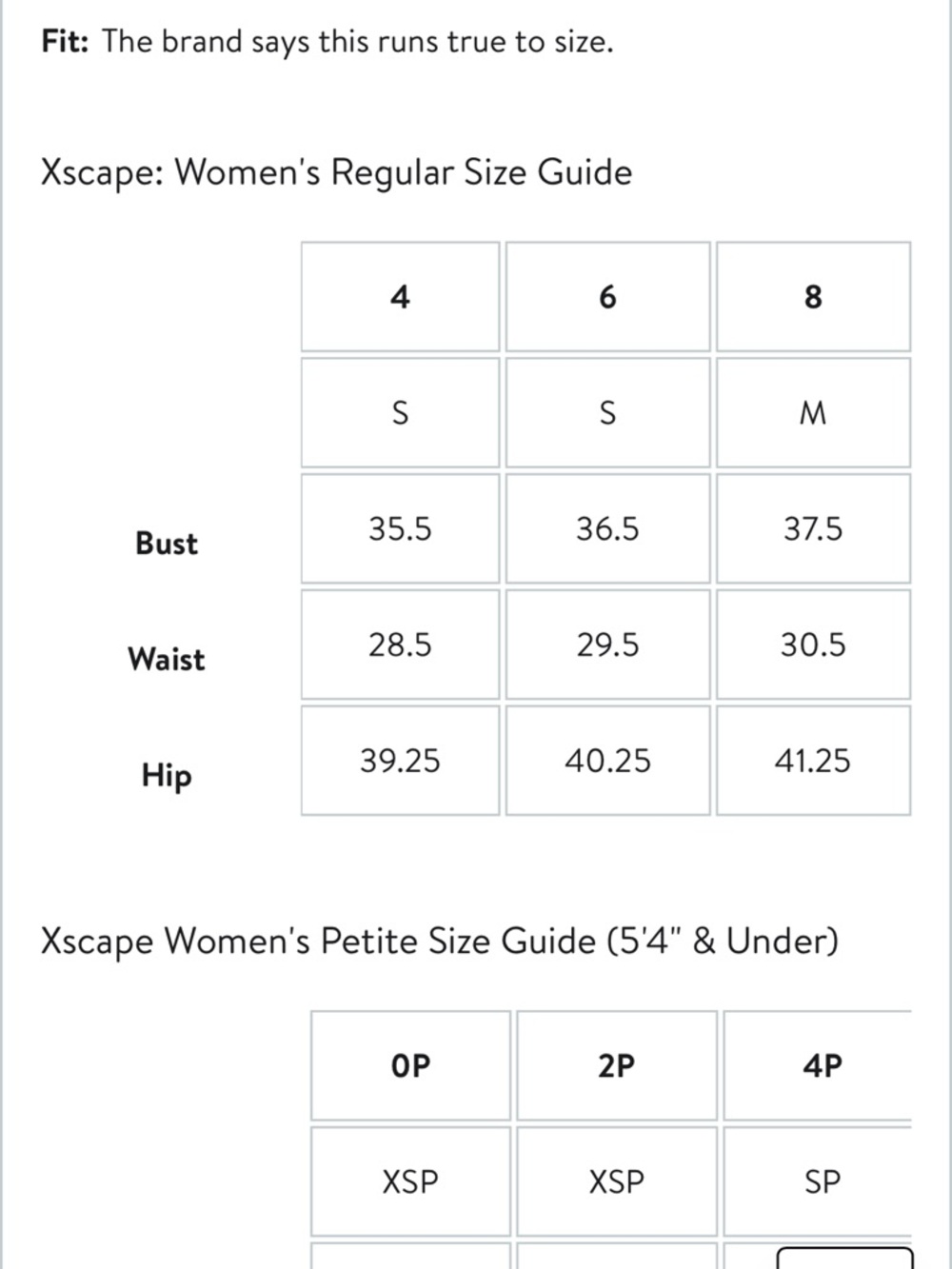Screen dimensions: 952x1269
Task: Click the 39.25 hip measurement cell
Action: (x=400, y=761)
